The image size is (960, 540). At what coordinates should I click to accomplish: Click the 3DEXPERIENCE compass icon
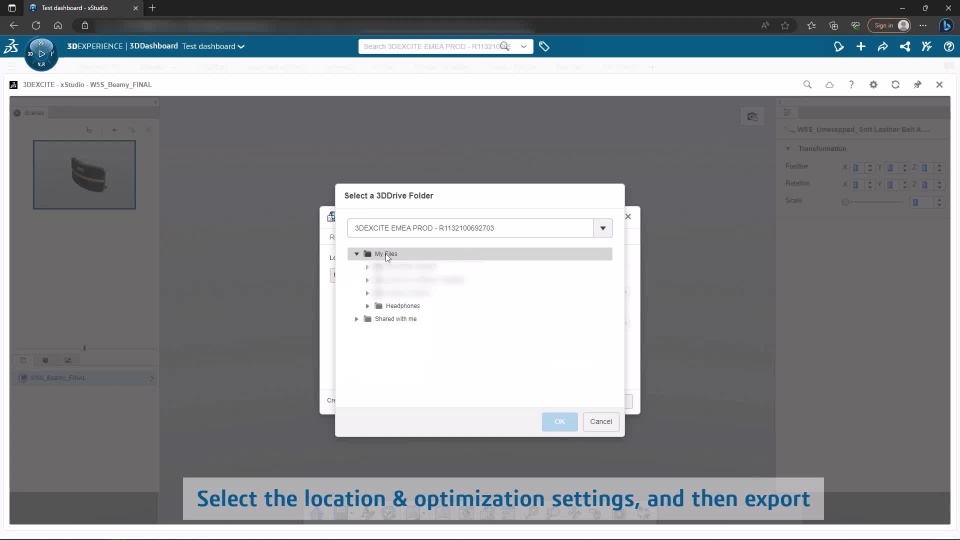[x=41, y=53]
